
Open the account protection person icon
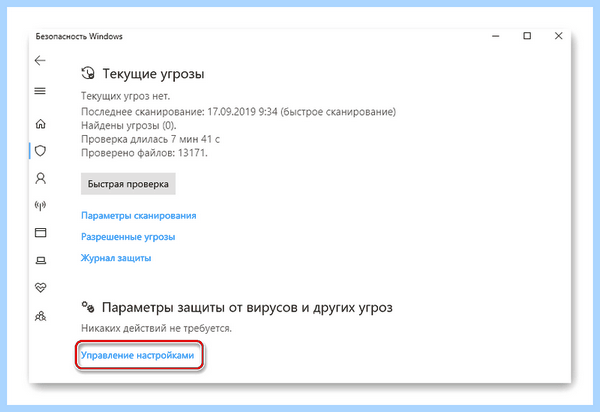pyautogui.click(x=40, y=178)
